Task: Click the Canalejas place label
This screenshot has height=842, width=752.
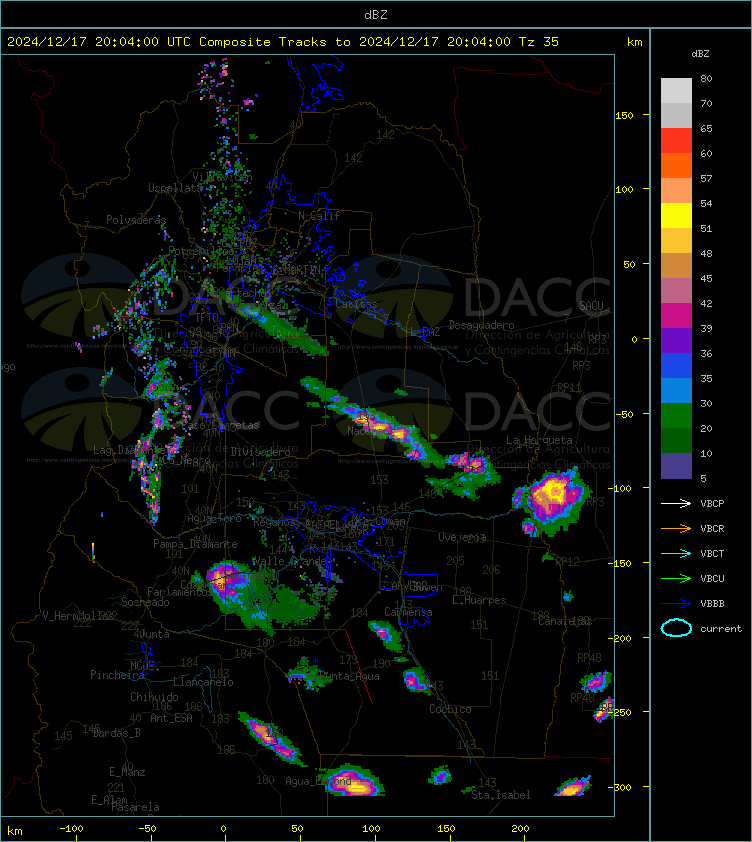Action: (x=565, y=621)
